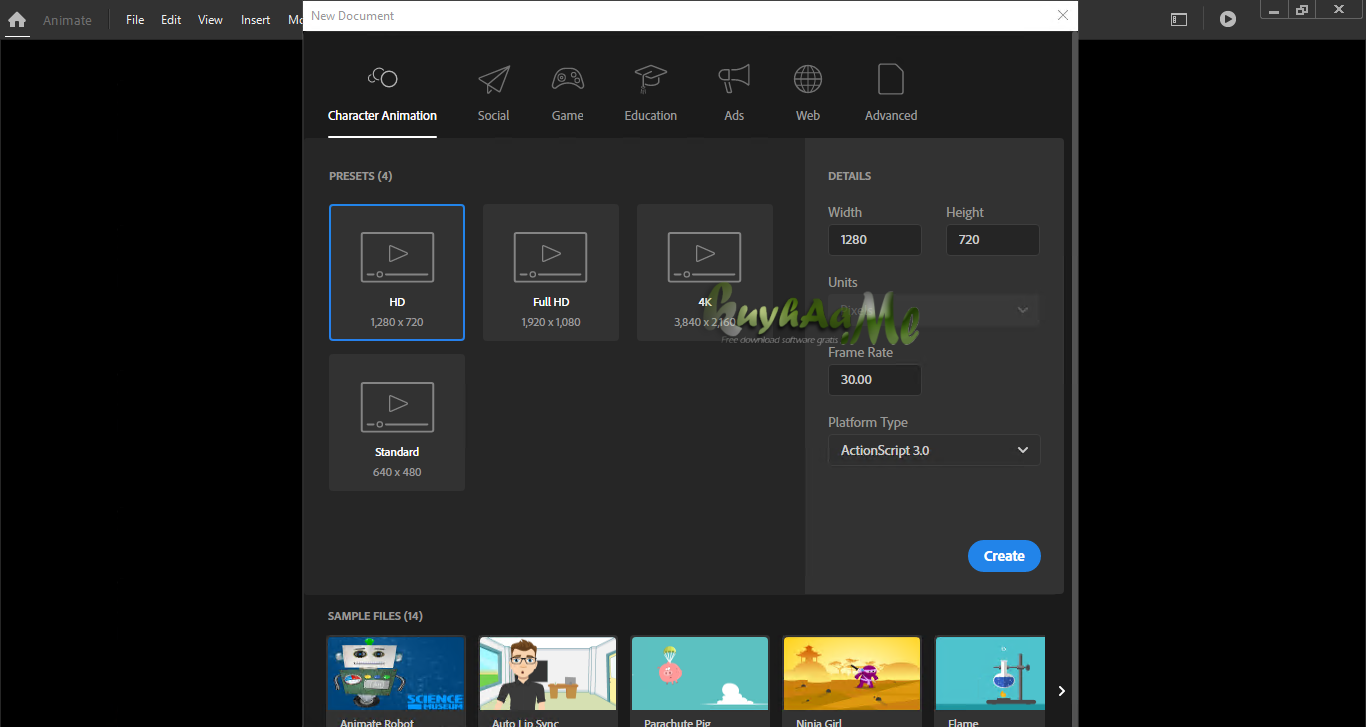
Task: Click the Create button
Action: point(1004,555)
